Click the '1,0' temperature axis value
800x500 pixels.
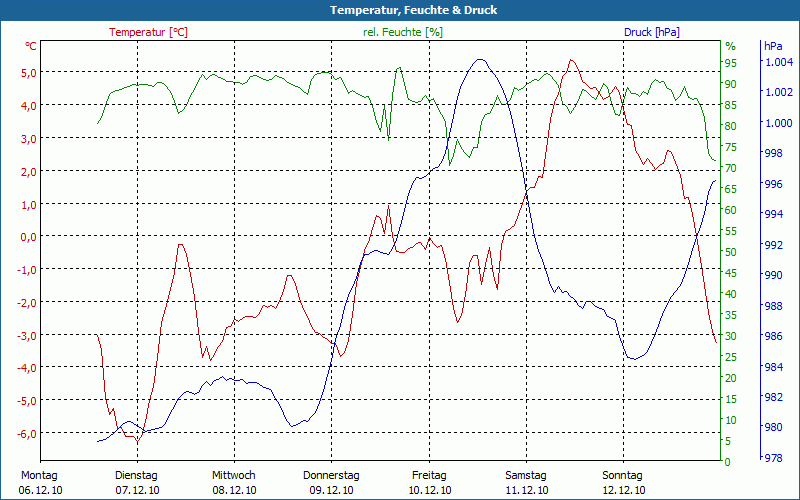click(x=29, y=204)
